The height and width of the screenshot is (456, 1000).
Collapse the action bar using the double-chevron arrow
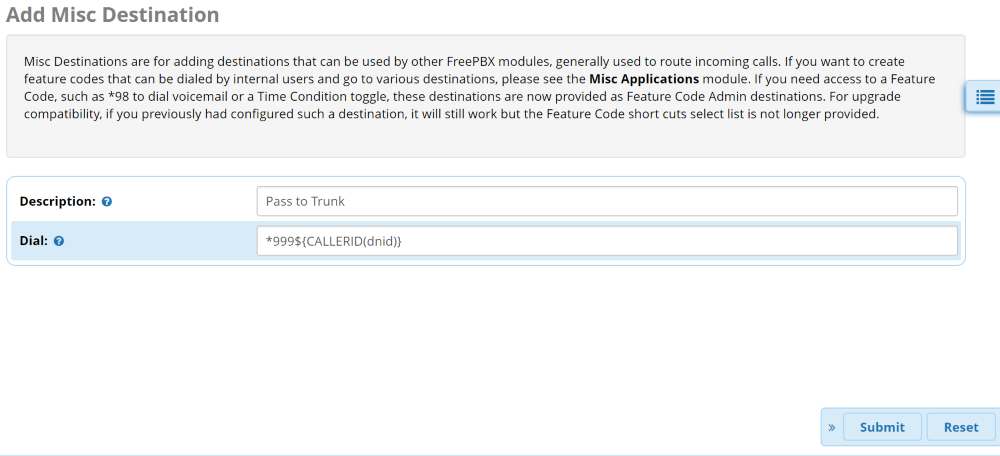coord(832,427)
